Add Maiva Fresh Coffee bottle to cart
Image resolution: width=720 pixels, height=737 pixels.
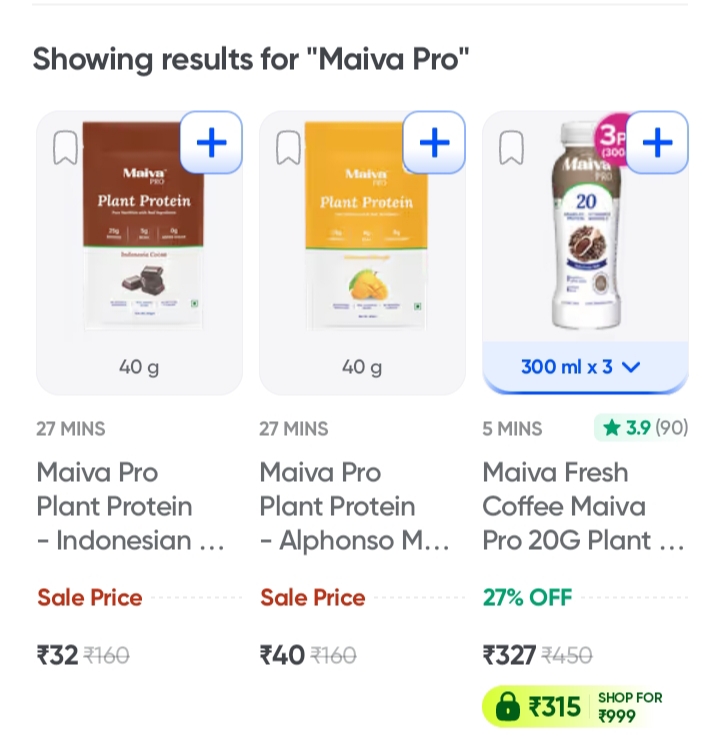(x=657, y=143)
